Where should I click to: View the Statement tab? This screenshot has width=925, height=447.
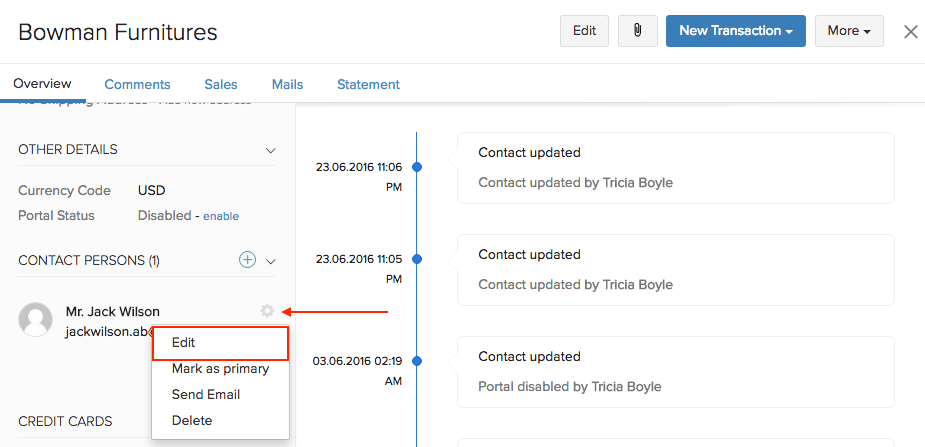click(x=368, y=84)
